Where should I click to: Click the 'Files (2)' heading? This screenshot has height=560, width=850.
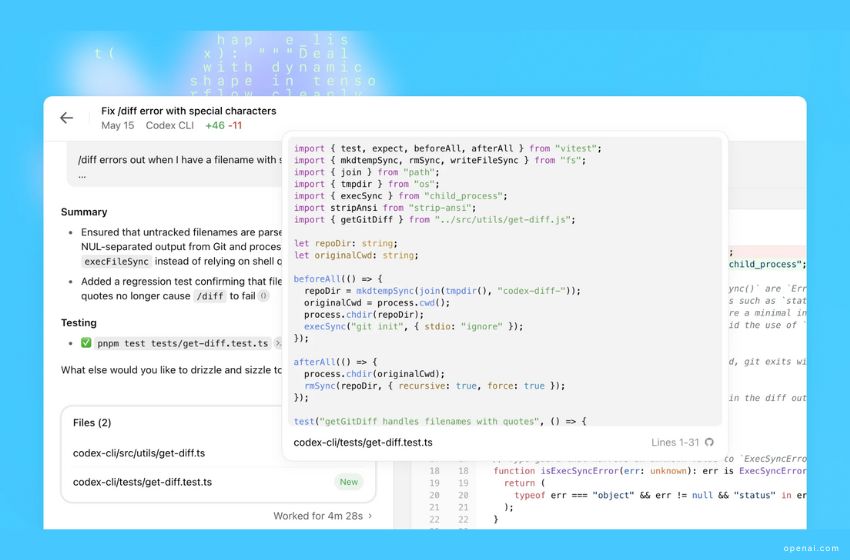92,423
